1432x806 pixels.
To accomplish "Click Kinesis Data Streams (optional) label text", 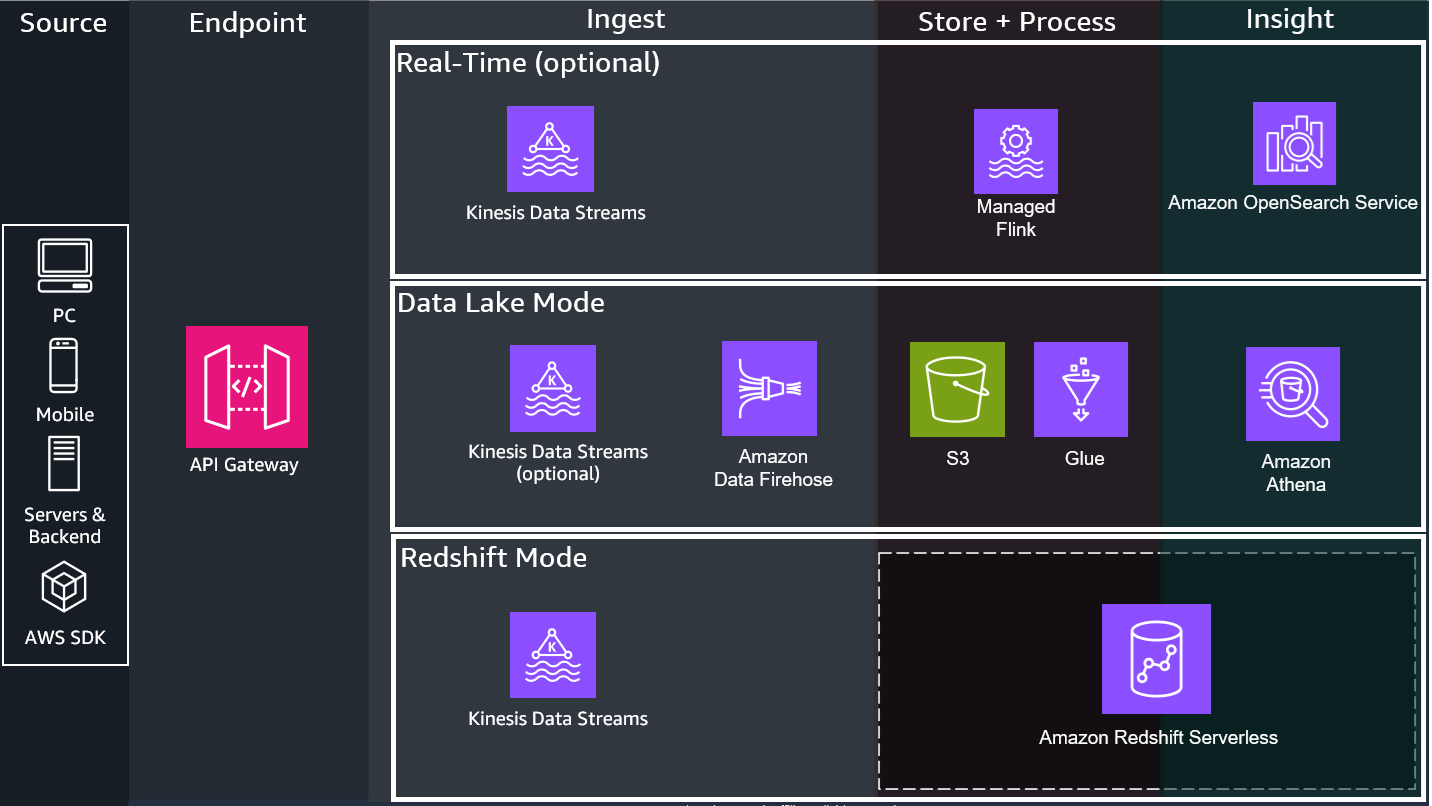I will point(558,462).
